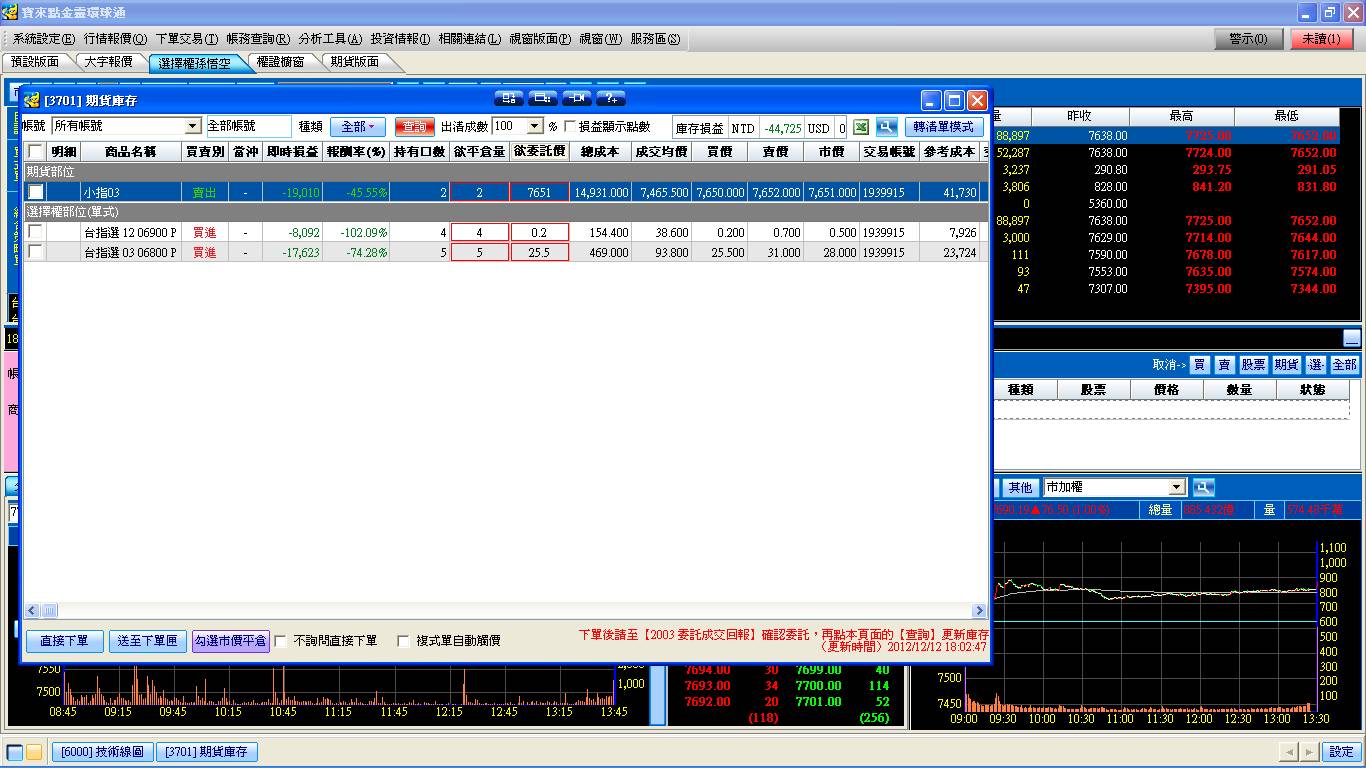Enable 損益顯示點數 checkbox
This screenshot has width=1366, height=768.
pyautogui.click(x=571, y=127)
